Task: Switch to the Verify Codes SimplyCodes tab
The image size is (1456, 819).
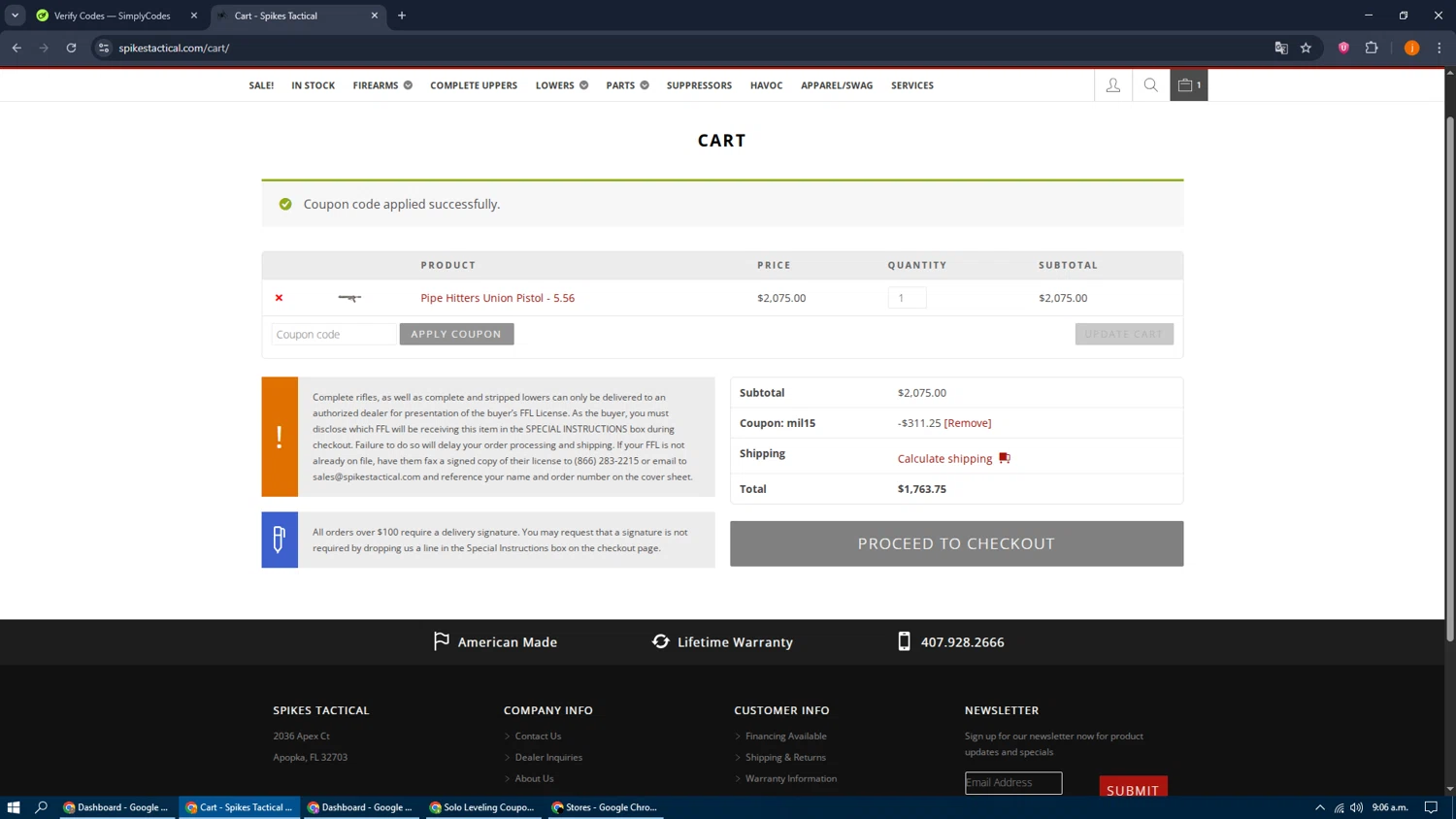Action: 112,16
